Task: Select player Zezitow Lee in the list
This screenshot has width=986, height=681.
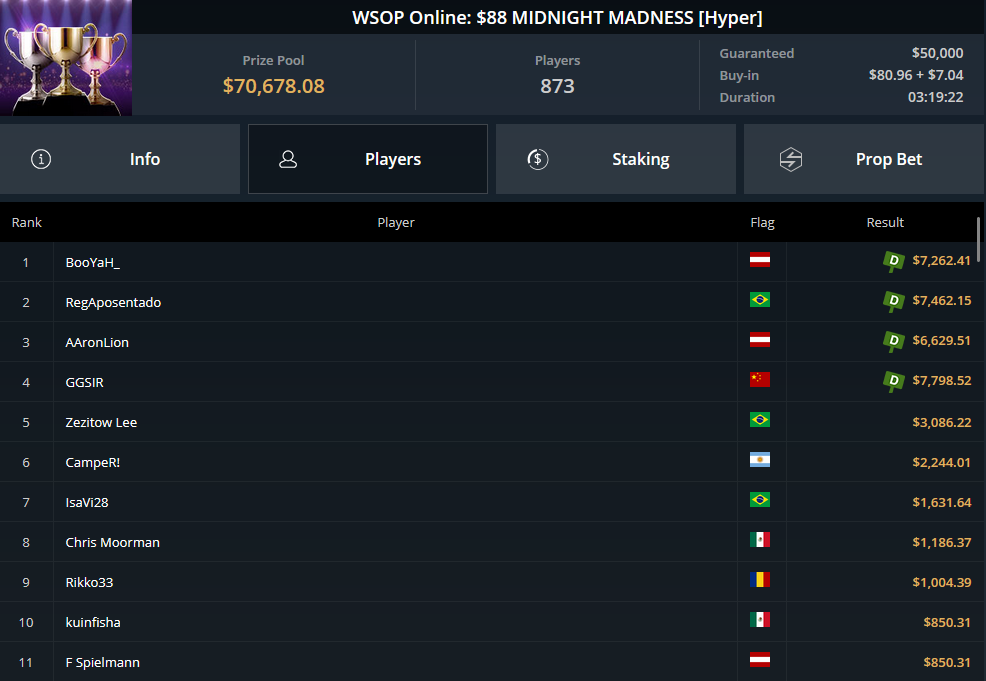Action: [101, 422]
